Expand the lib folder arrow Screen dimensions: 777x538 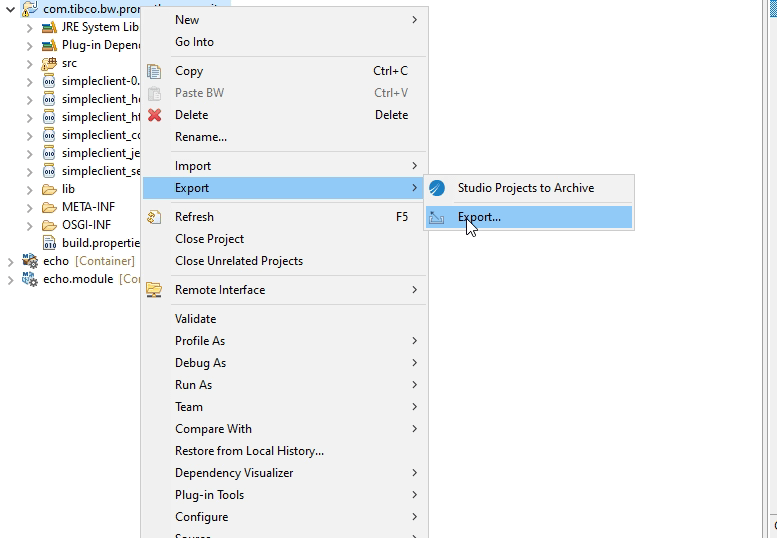(x=29, y=189)
